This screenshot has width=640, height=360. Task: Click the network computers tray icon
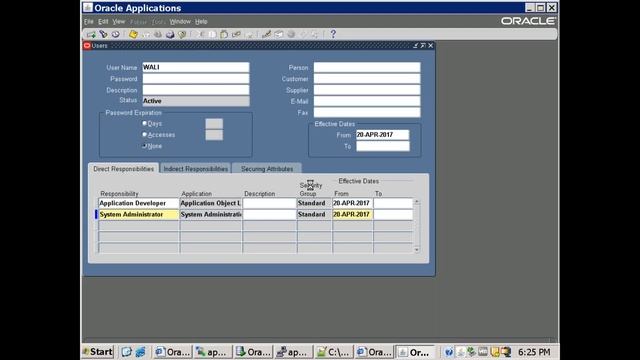506,352
